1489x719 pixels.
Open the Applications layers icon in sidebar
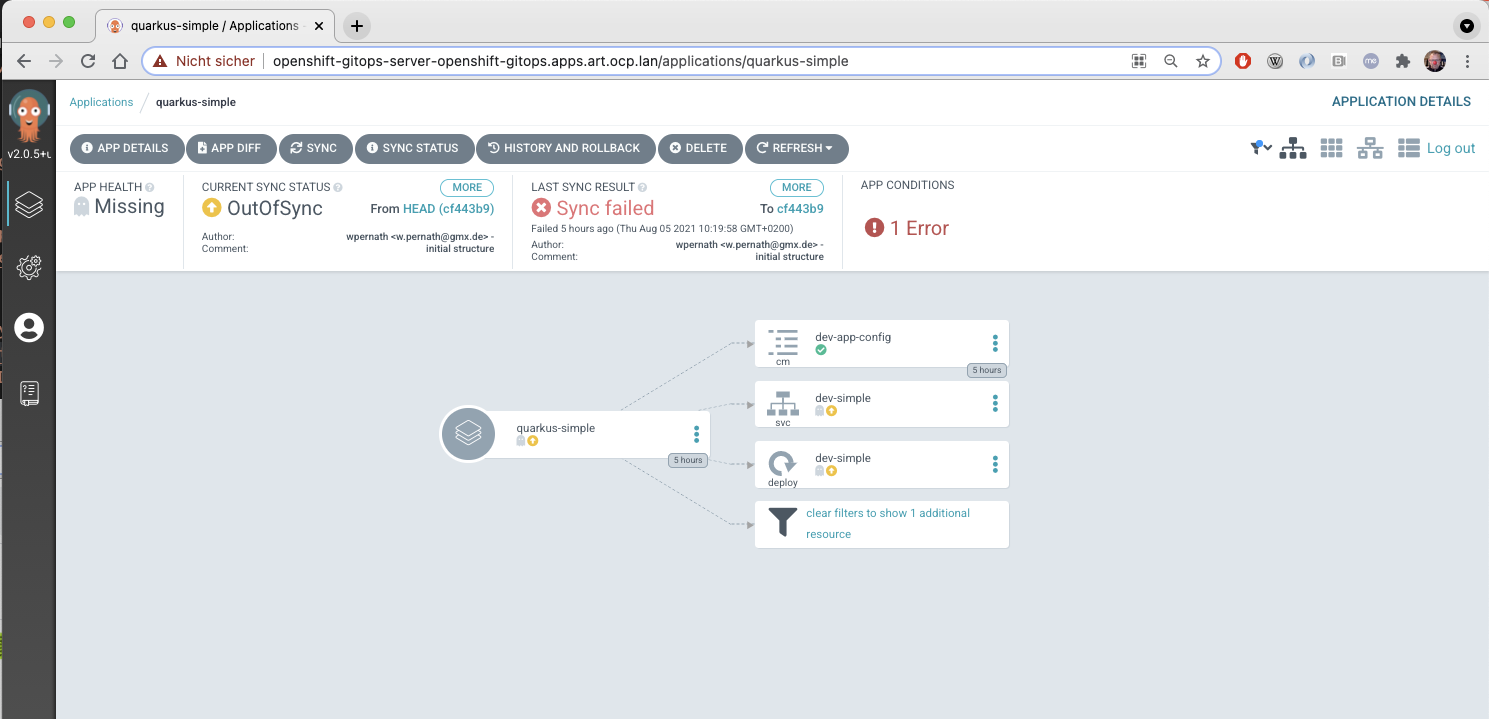(x=29, y=204)
